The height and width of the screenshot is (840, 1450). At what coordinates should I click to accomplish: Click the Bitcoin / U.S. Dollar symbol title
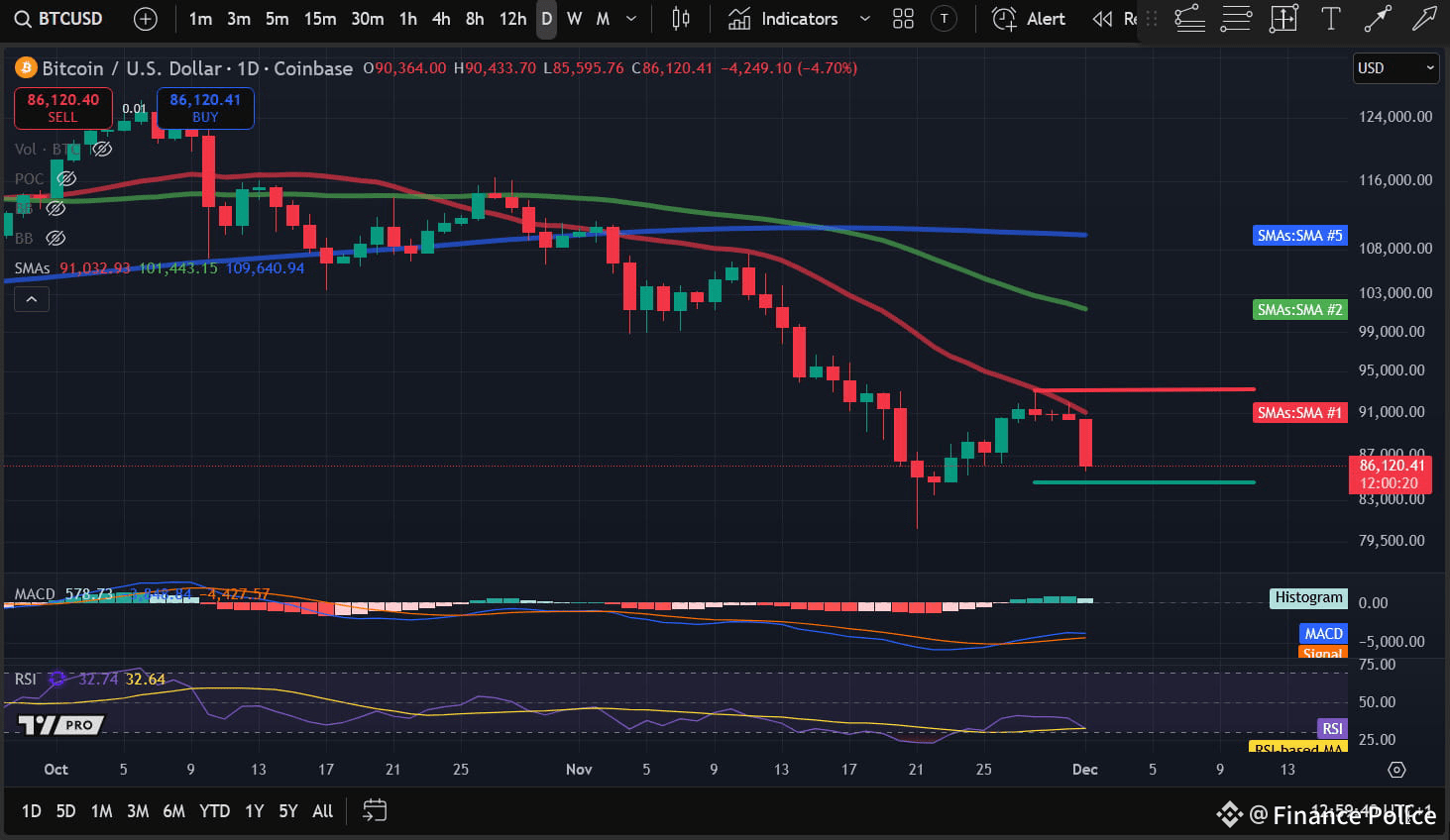click(197, 68)
